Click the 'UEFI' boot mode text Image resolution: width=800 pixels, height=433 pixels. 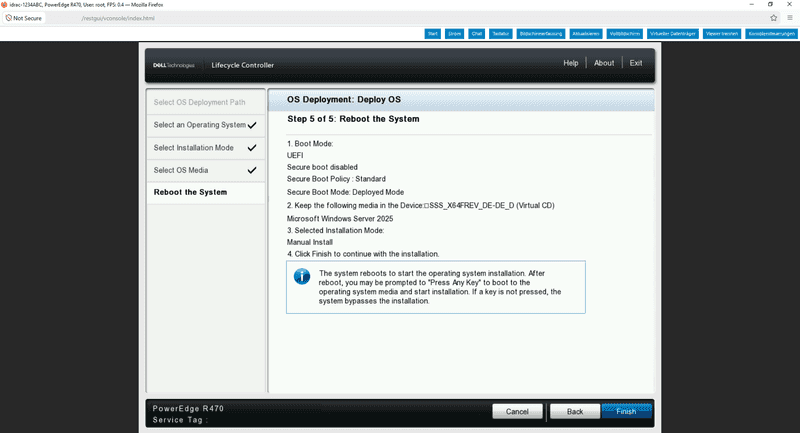[x=295, y=156]
